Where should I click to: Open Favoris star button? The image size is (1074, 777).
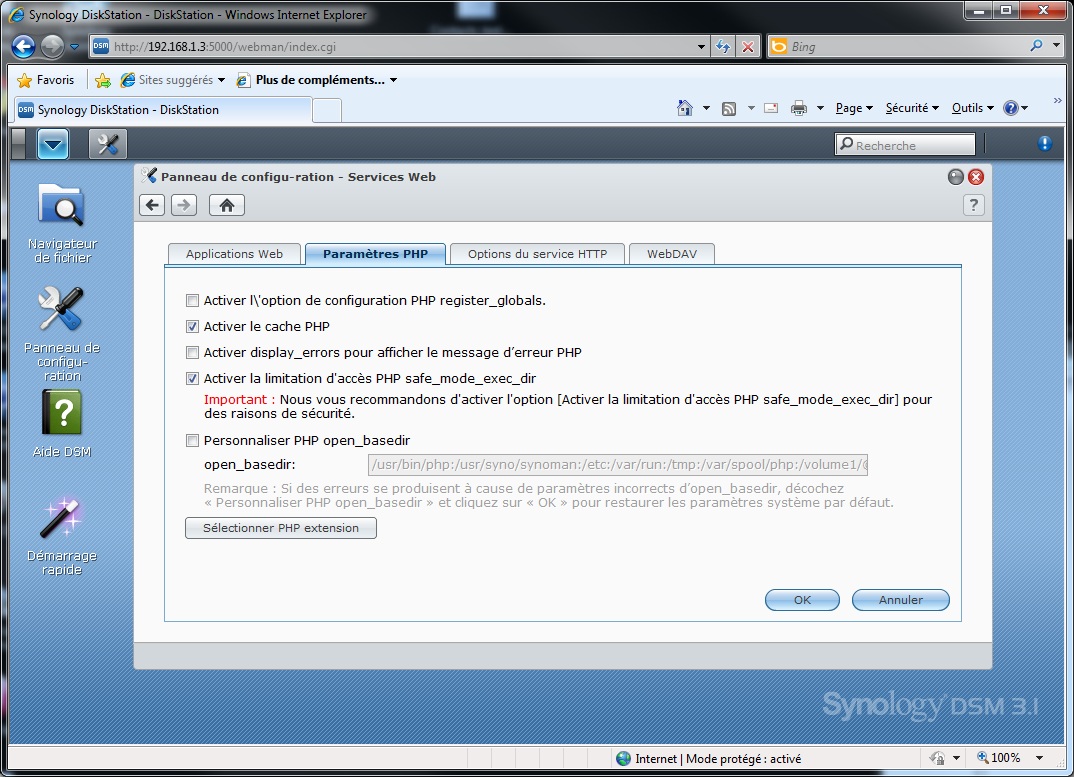click(x=25, y=80)
